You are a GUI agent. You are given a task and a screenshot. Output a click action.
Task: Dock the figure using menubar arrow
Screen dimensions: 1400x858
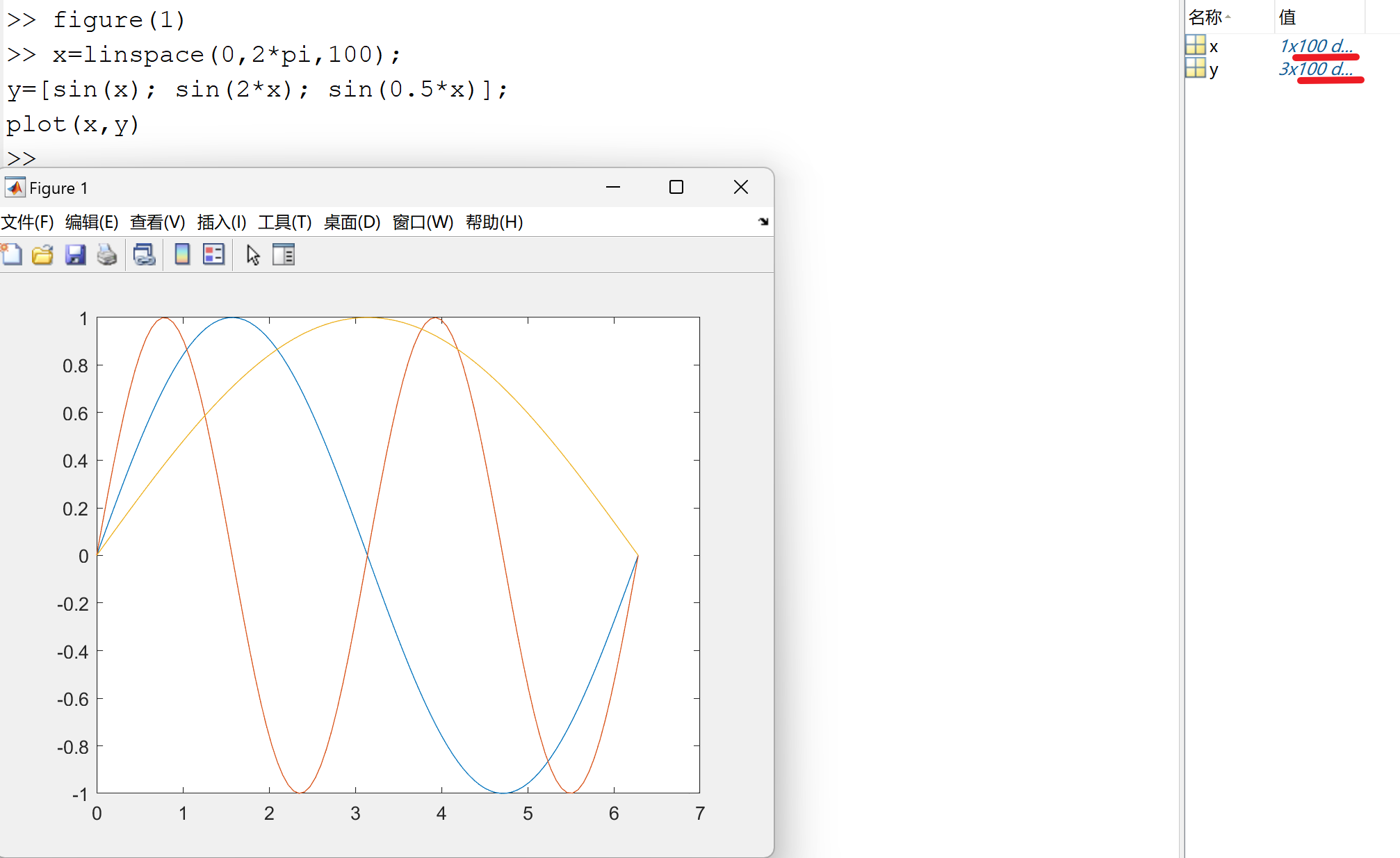coord(763,222)
